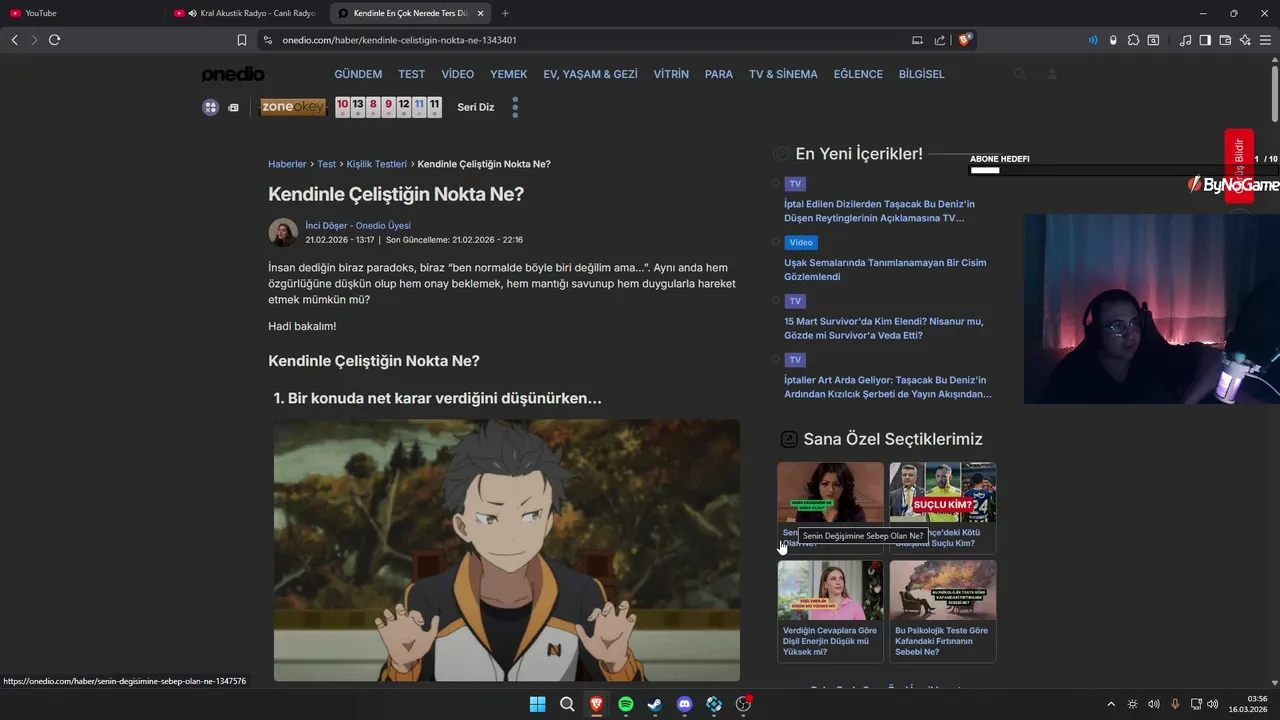Open author İnci Döşer profile link
Image resolution: width=1280 pixels, height=720 pixels.
[x=358, y=226]
